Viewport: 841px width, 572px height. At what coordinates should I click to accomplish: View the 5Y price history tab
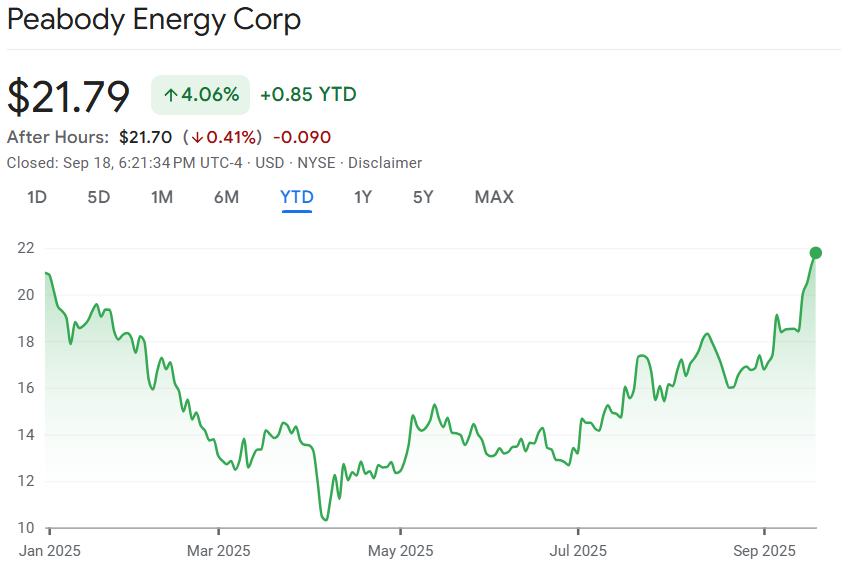(x=423, y=197)
